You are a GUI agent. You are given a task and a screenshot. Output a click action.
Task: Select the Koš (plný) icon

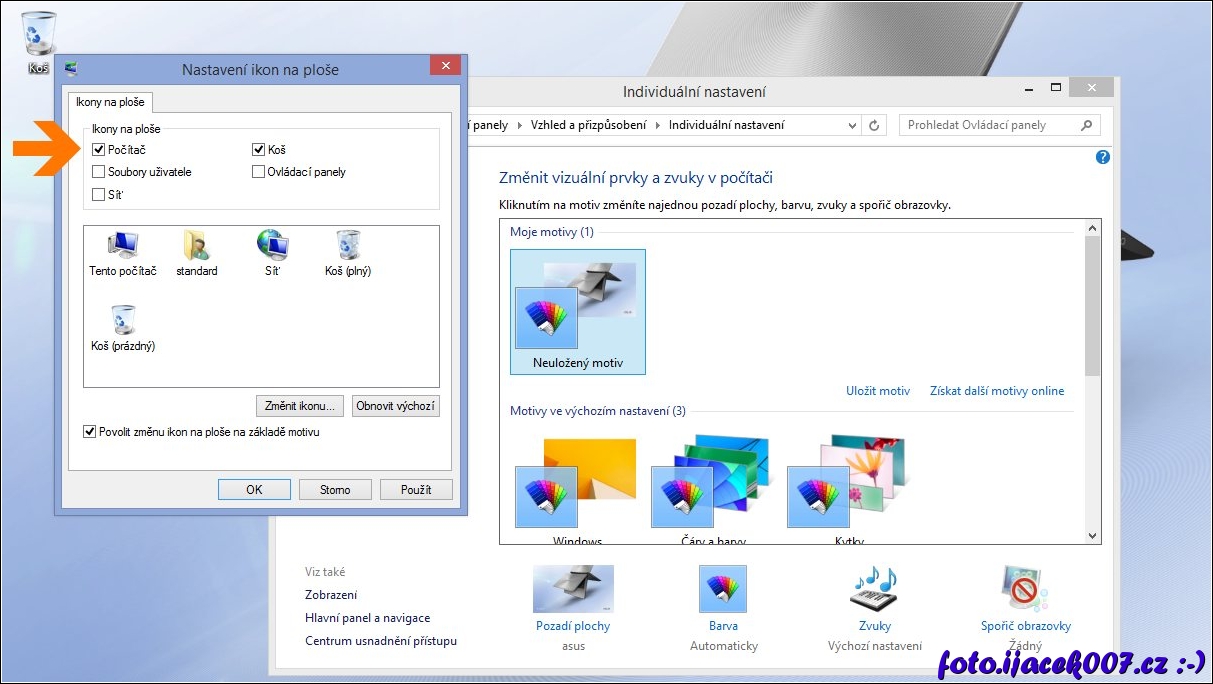click(348, 246)
